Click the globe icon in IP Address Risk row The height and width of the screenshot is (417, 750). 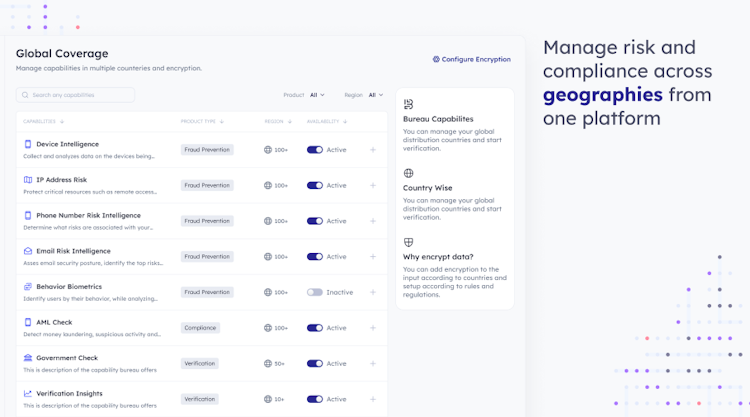[x=268, y=186]
